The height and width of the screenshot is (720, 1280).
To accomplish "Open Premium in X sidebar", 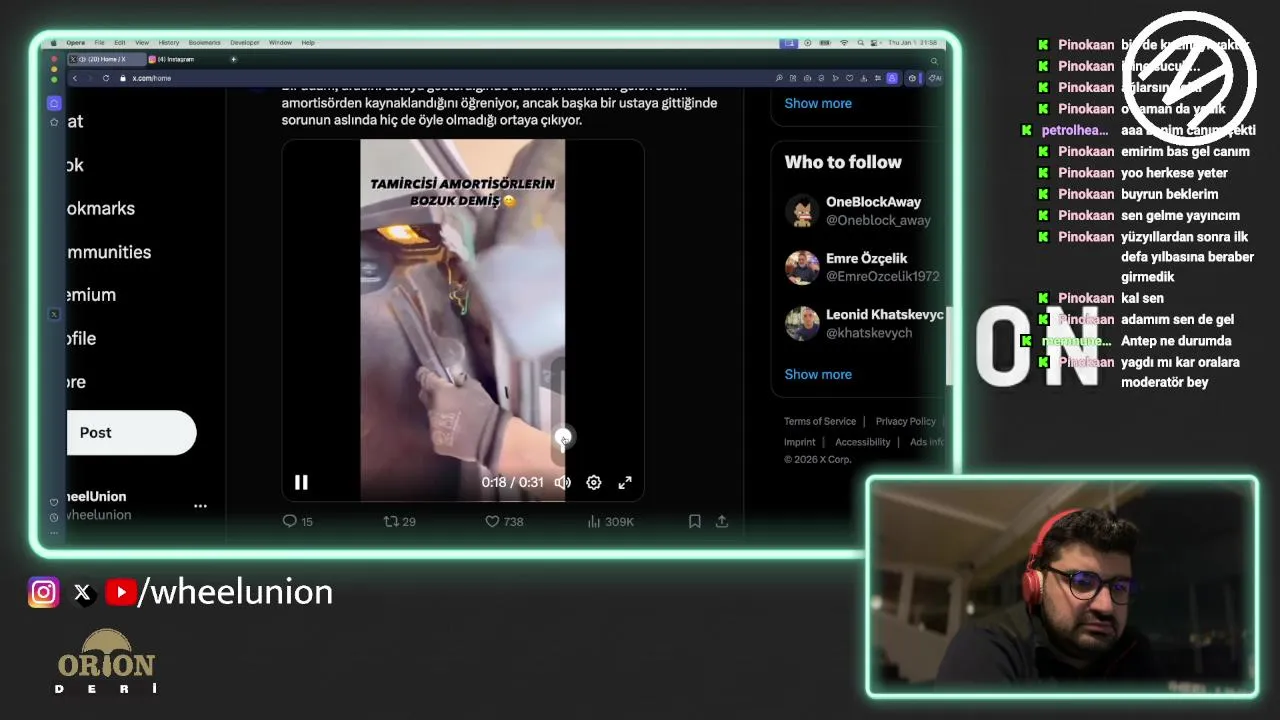I will (91, 295).
